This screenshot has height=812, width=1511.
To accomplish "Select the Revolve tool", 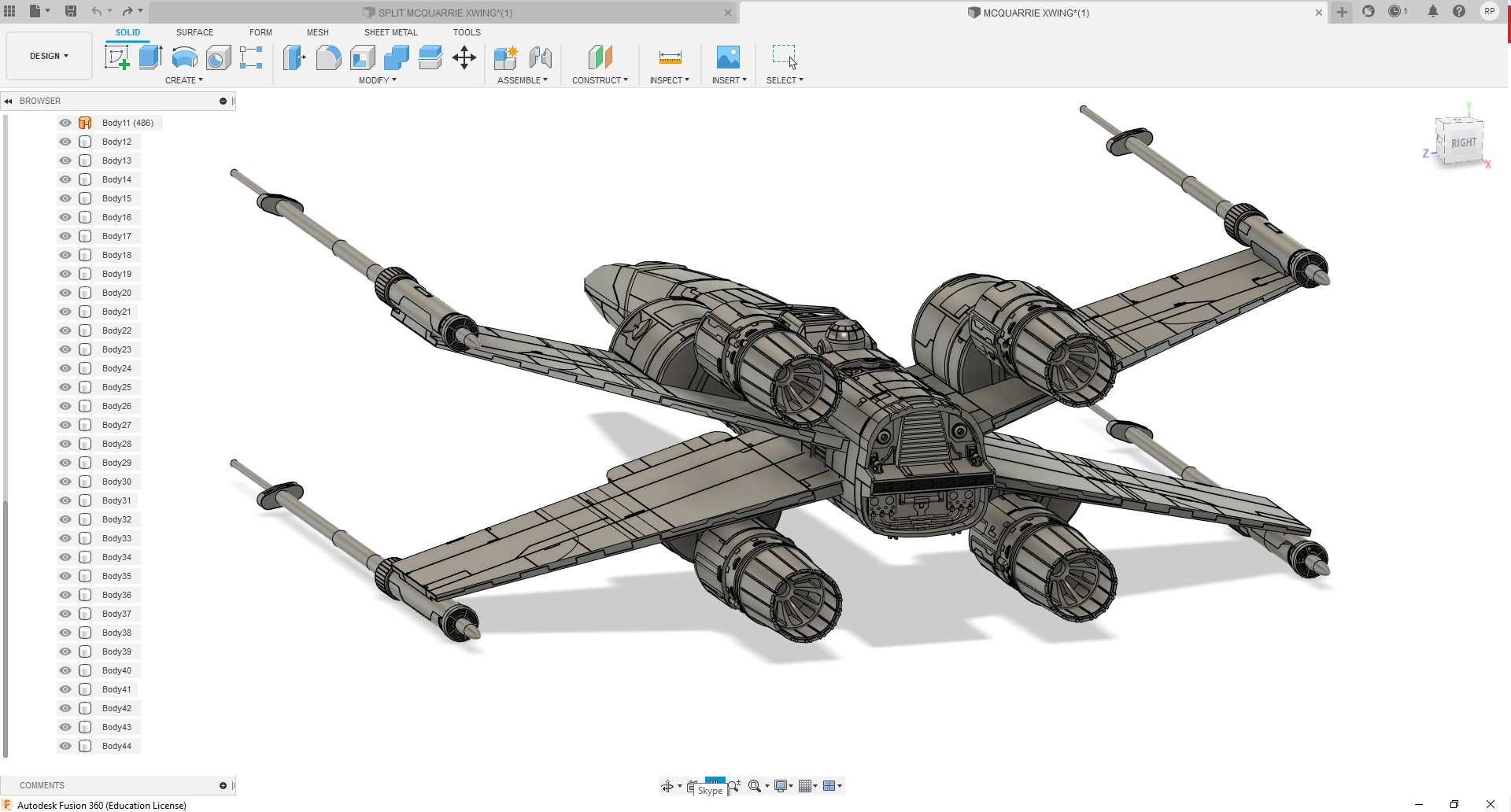I will tap(184, 57).
